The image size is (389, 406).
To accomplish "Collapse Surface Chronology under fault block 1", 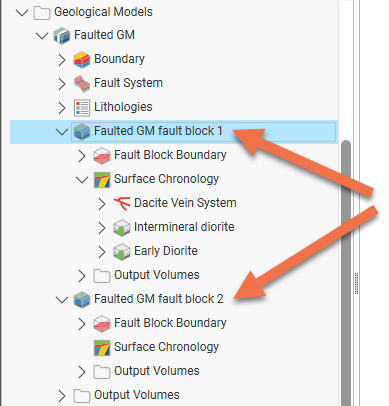I will pos(82,180).
